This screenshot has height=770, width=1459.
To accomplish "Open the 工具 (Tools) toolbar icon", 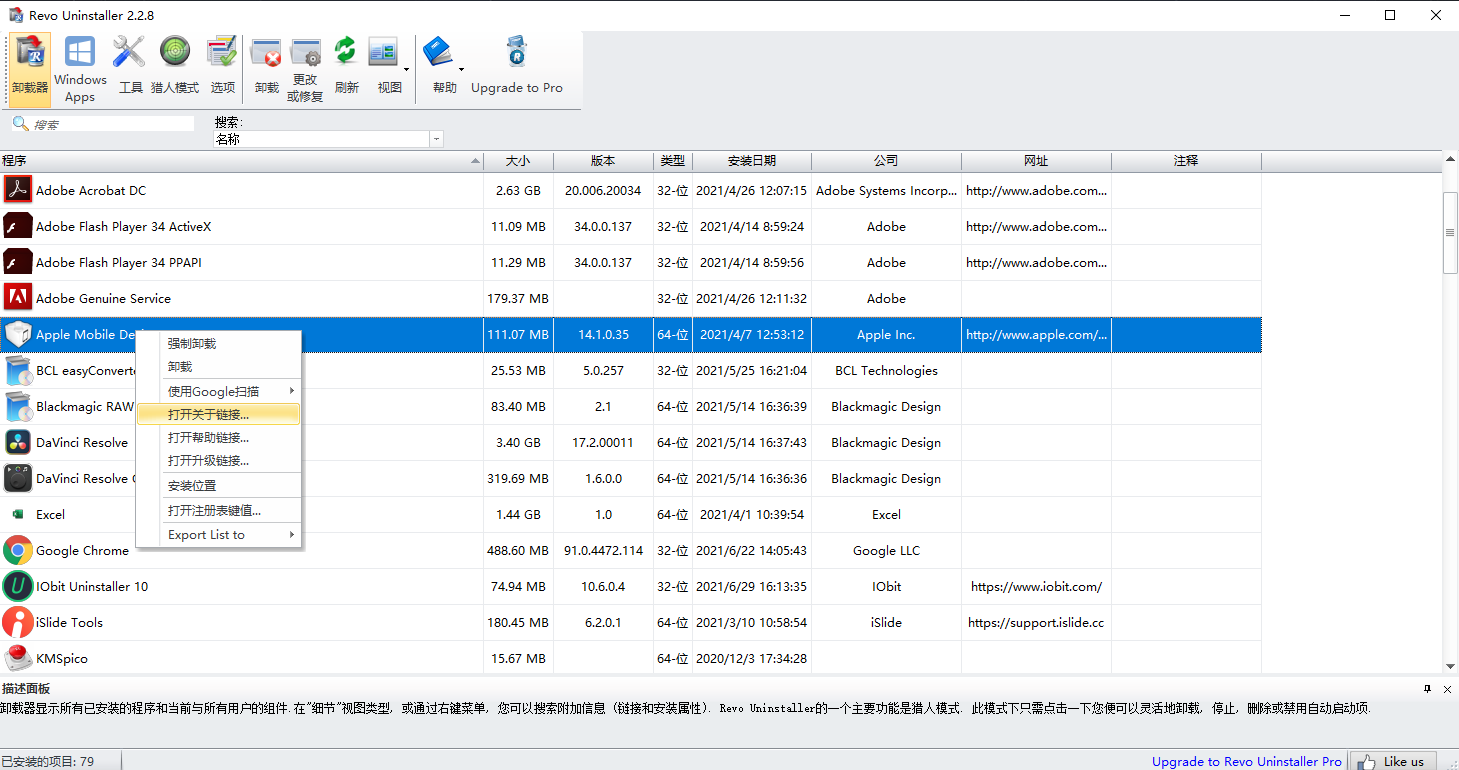I will pyautogui.click(x=130, y=68).
